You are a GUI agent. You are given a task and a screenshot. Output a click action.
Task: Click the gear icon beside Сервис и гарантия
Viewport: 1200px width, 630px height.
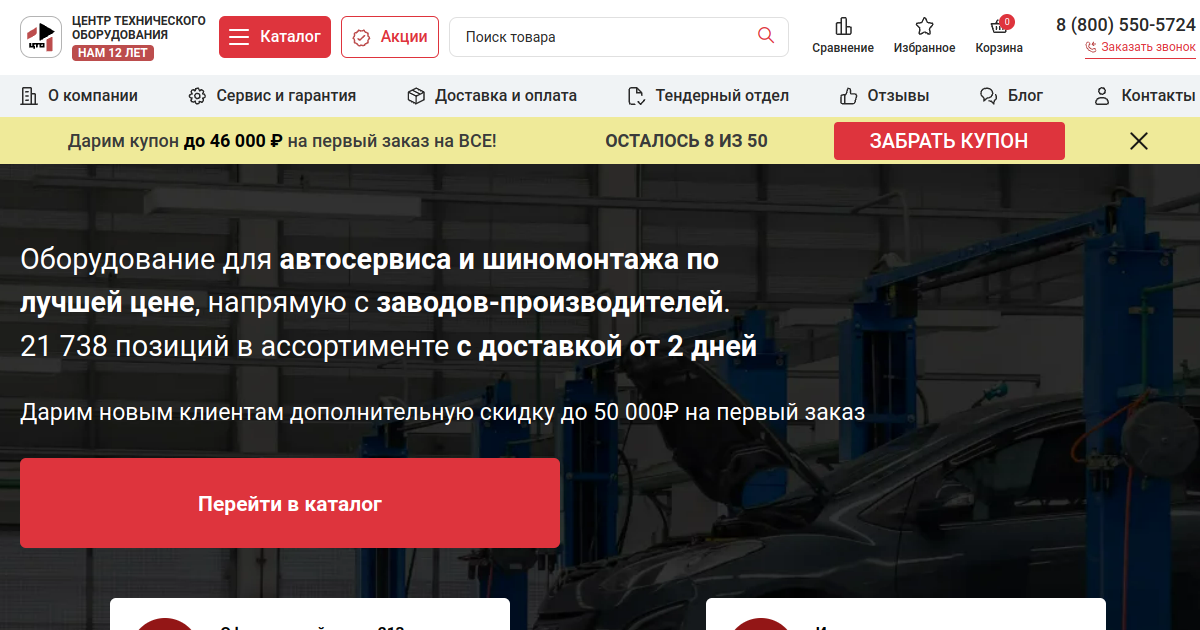[x=197, y=96]
